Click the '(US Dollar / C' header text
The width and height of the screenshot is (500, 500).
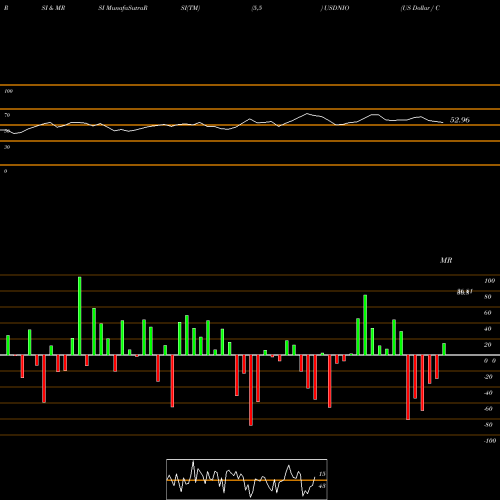420,8
